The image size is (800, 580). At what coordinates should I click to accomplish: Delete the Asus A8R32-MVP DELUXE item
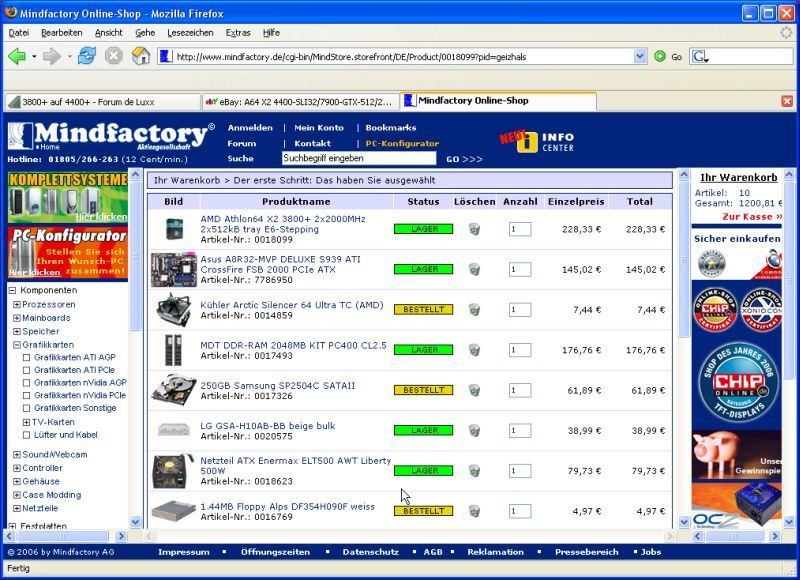coord(474,269)
